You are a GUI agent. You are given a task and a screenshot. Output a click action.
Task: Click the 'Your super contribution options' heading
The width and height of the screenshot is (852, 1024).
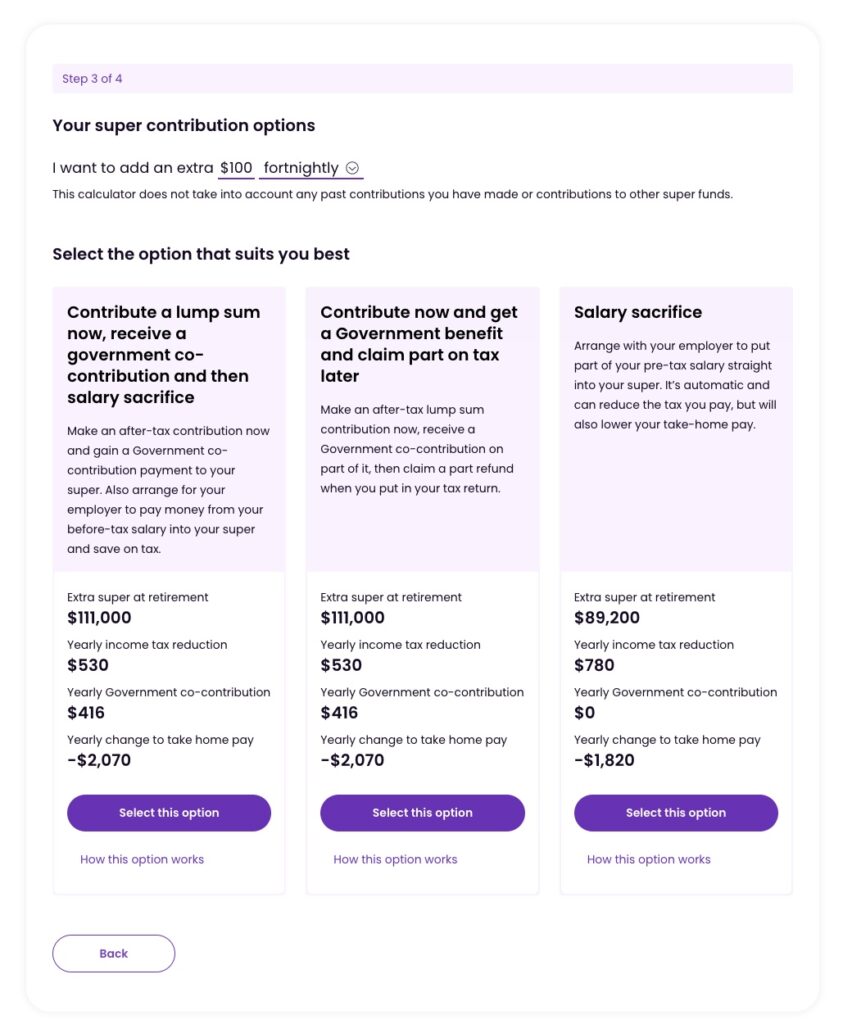pos(184,126)
